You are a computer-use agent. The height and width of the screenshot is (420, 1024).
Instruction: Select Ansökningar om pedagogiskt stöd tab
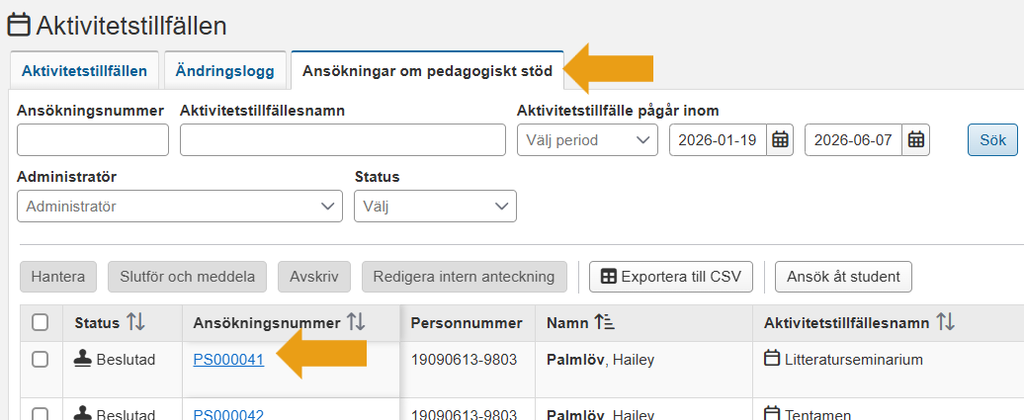(427, 71)
